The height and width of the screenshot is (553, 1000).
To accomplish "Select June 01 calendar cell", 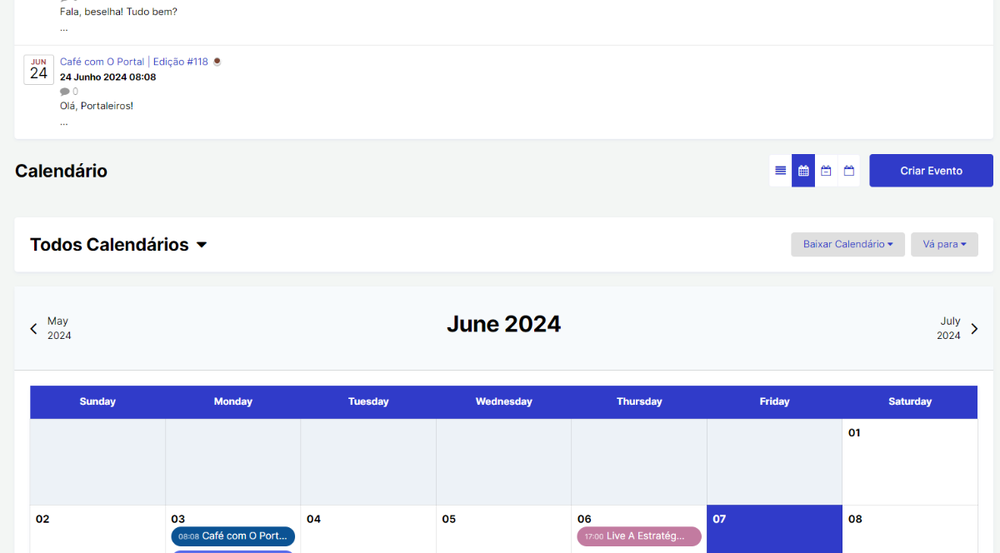I will [909, 461].
